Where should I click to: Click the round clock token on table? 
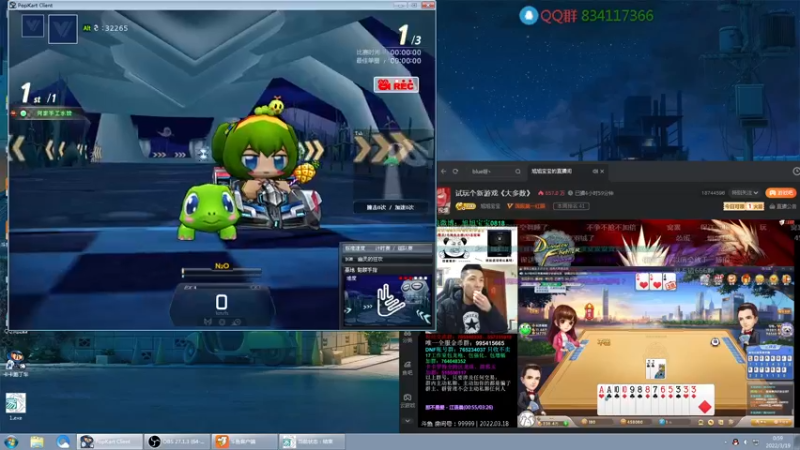pos(715,341)
